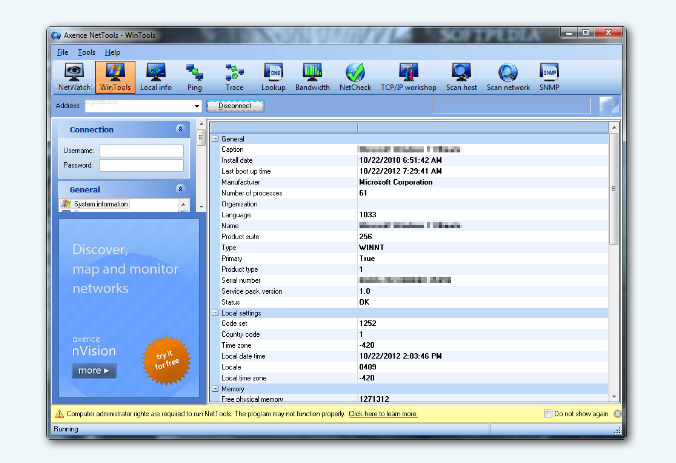
Task: Collapse the General tree group
Action: 215,139
